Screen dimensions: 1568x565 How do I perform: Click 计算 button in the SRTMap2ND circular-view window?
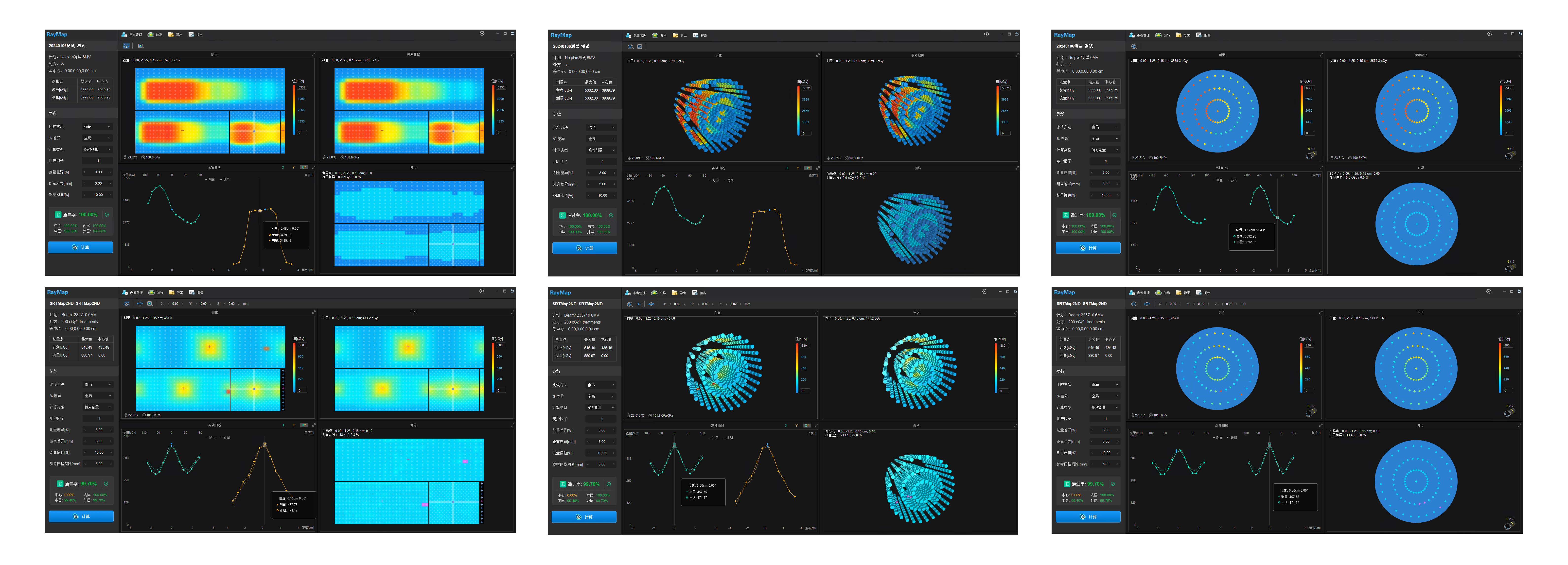tap(1088, 517)
